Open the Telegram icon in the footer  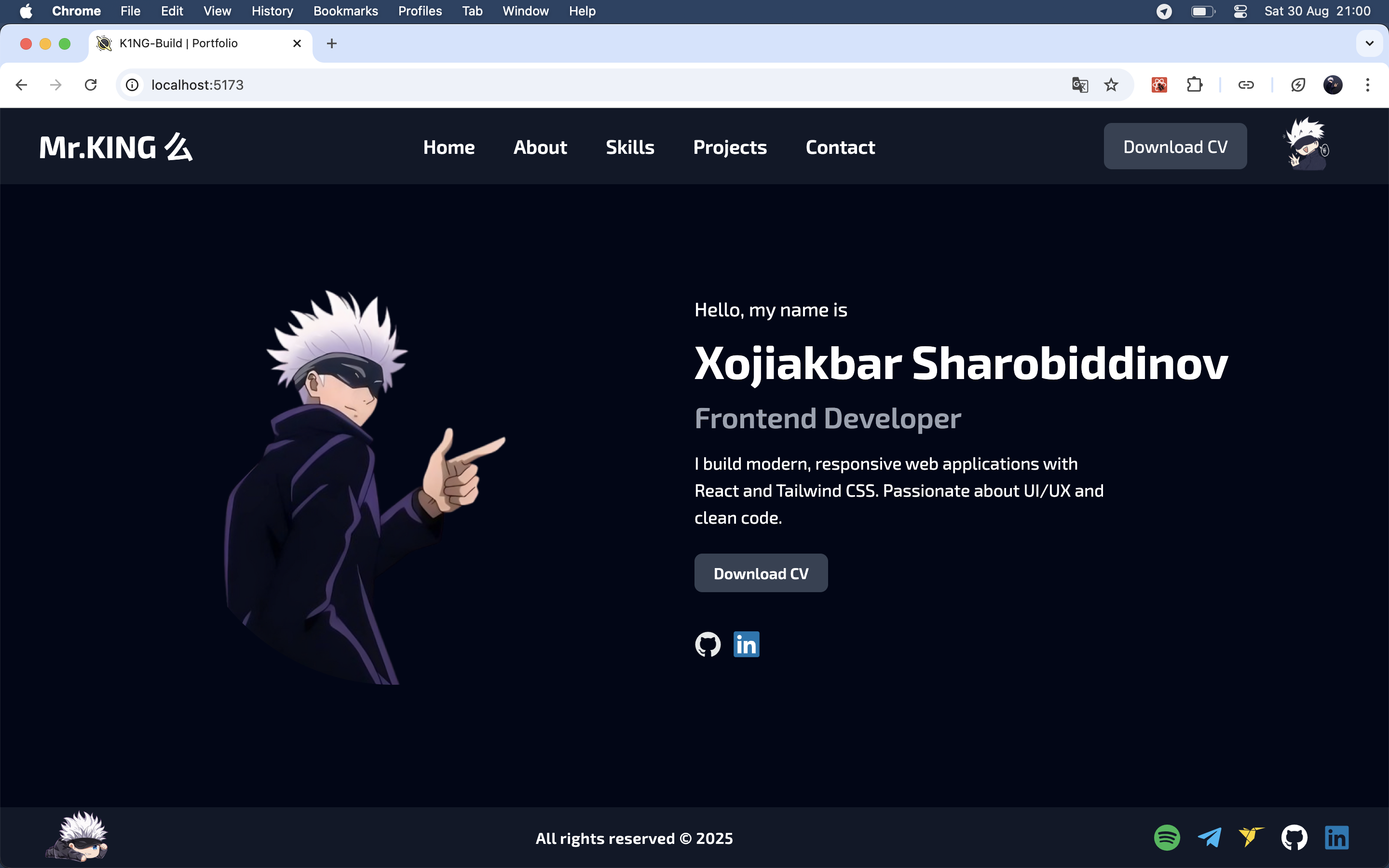(x=1210, y=838)
